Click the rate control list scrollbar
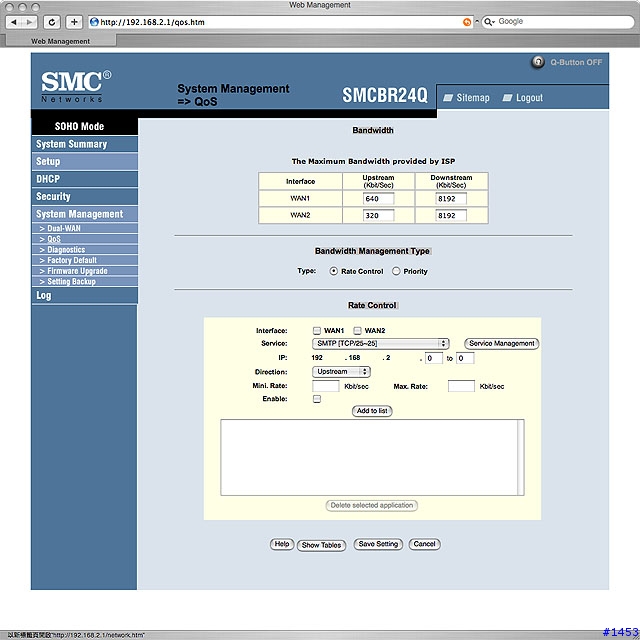This screenshot has width=640, height=640. 520,457
